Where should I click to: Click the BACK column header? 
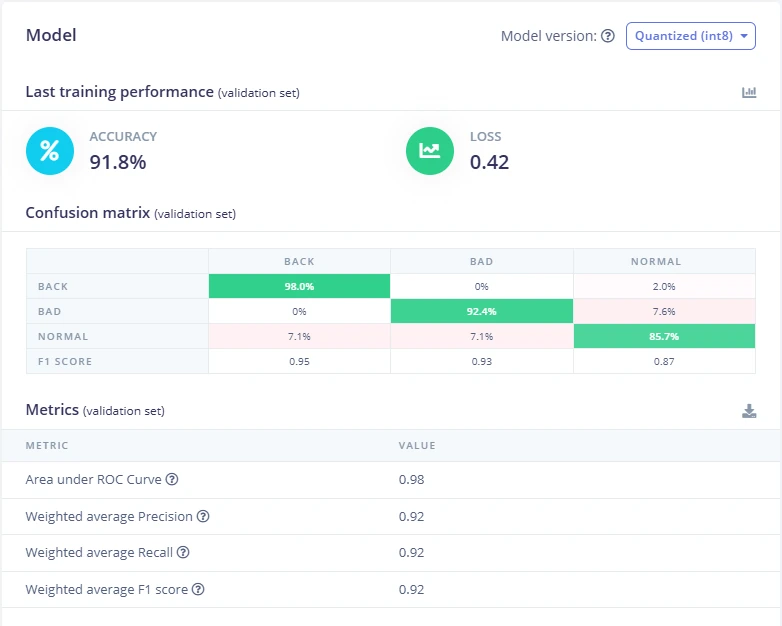[x=299, y=261]
